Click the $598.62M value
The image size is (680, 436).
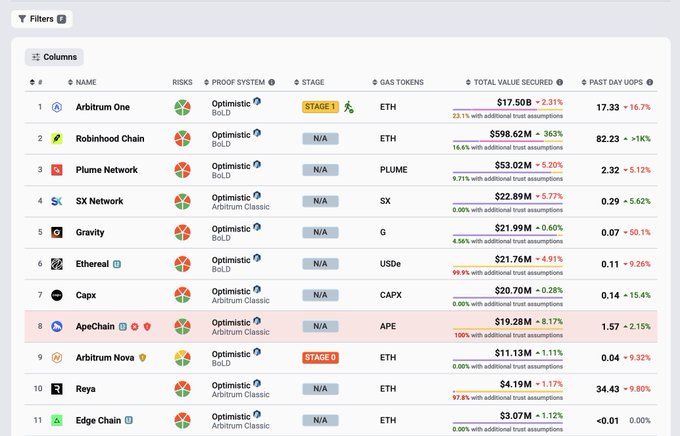coord(510,134)
